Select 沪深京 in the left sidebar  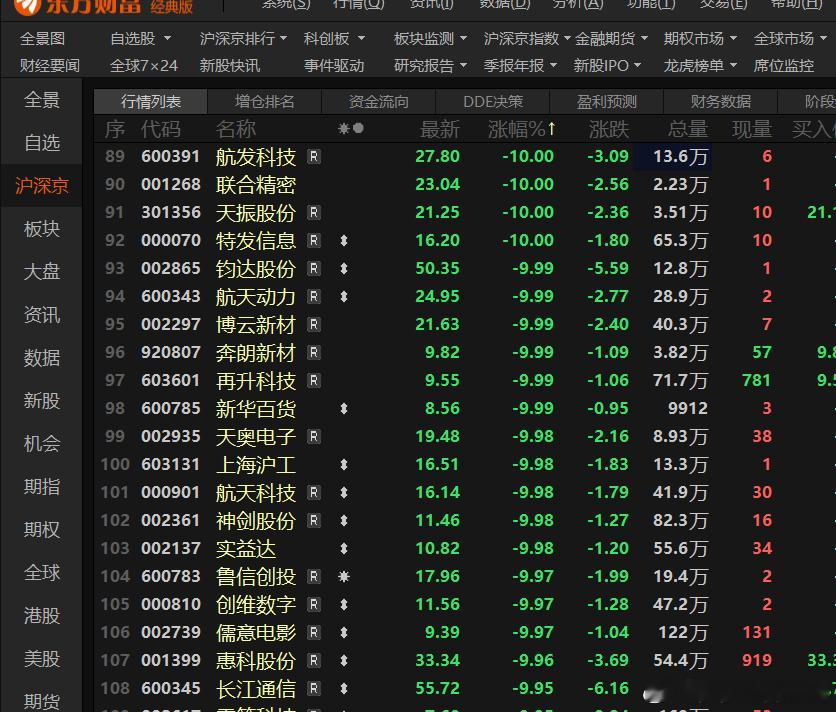42,186
